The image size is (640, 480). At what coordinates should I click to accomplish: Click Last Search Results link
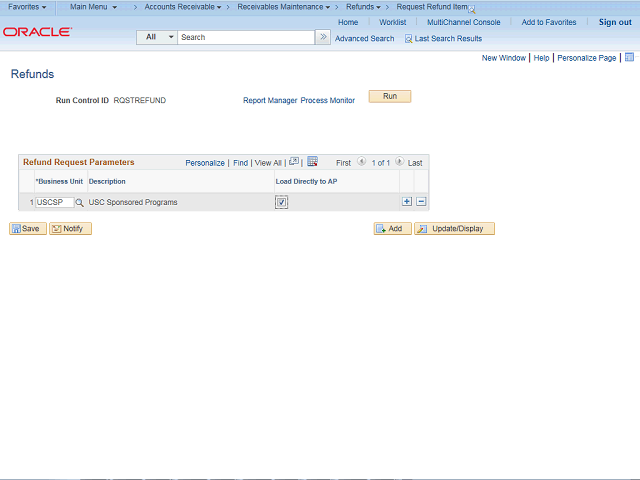click(448, 39)
